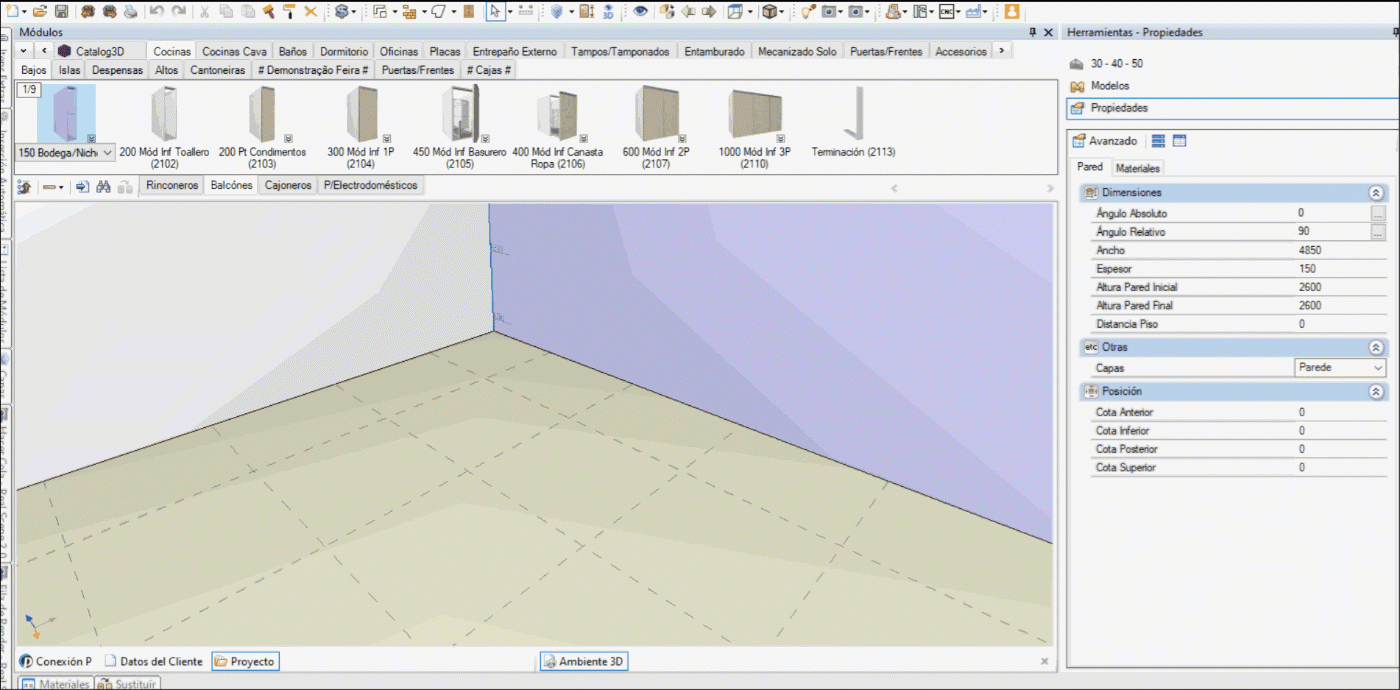1400x690 pixels.
Task: Toggle the 3D view icon
Action: tap(608, 11)
